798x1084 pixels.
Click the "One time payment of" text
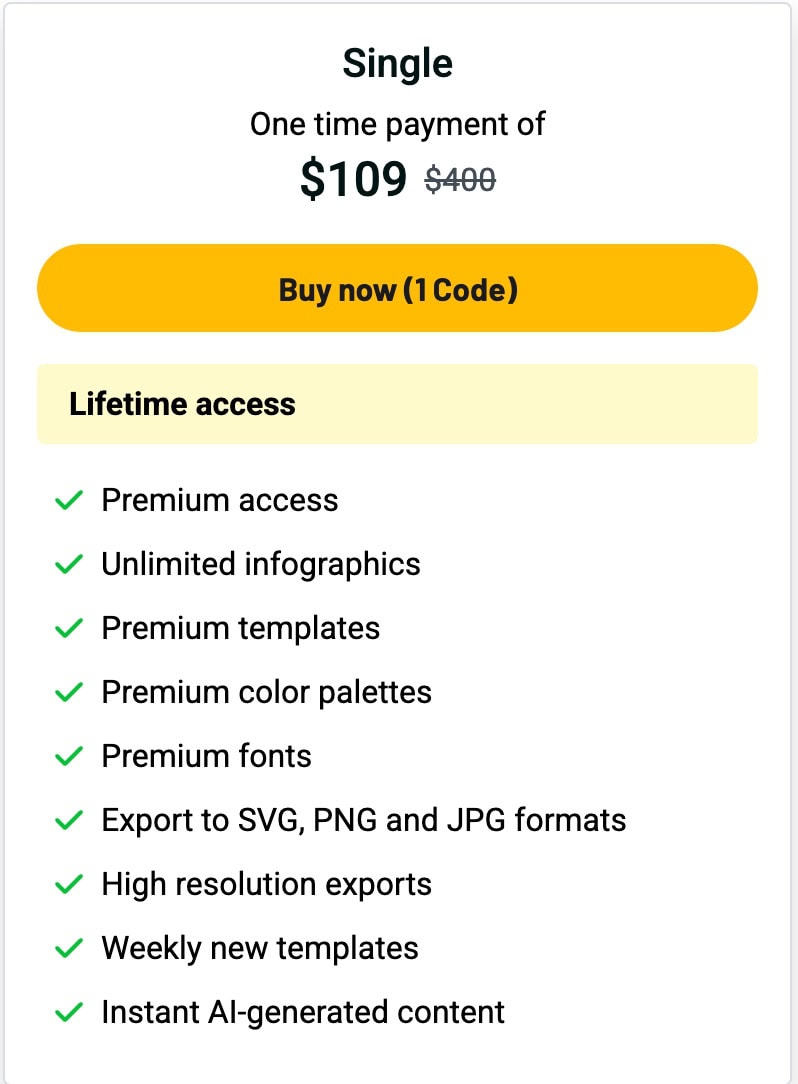pyautogui.click(x=397, y=124)
